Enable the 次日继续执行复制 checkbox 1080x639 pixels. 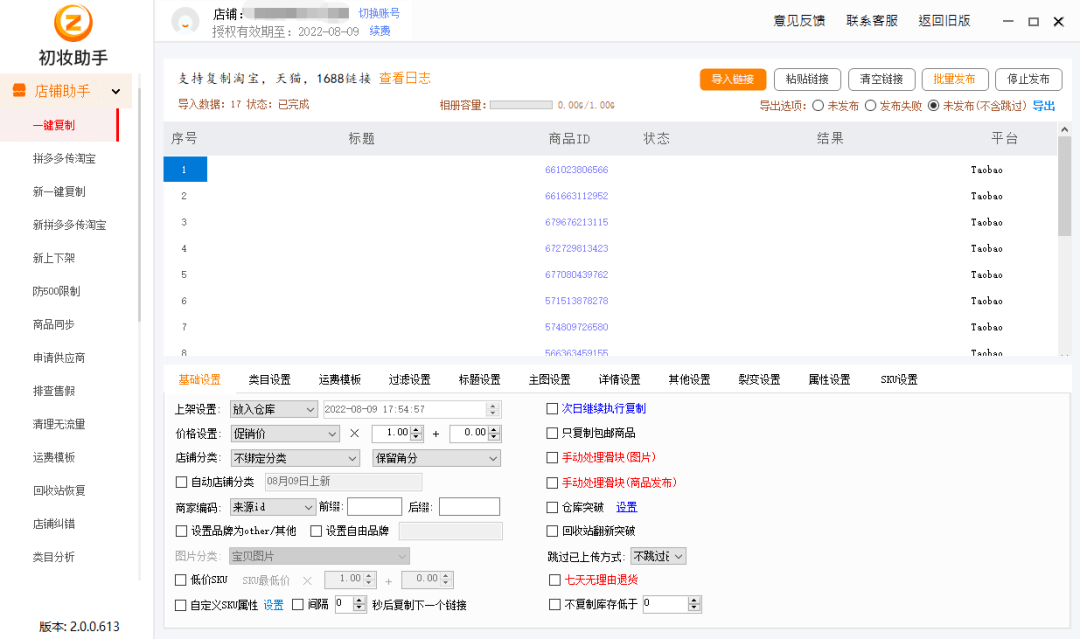pos(552,409)
